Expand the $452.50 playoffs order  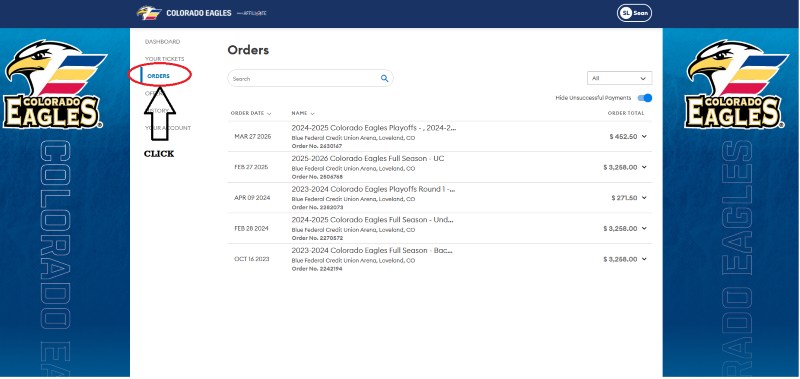(644, 136)
